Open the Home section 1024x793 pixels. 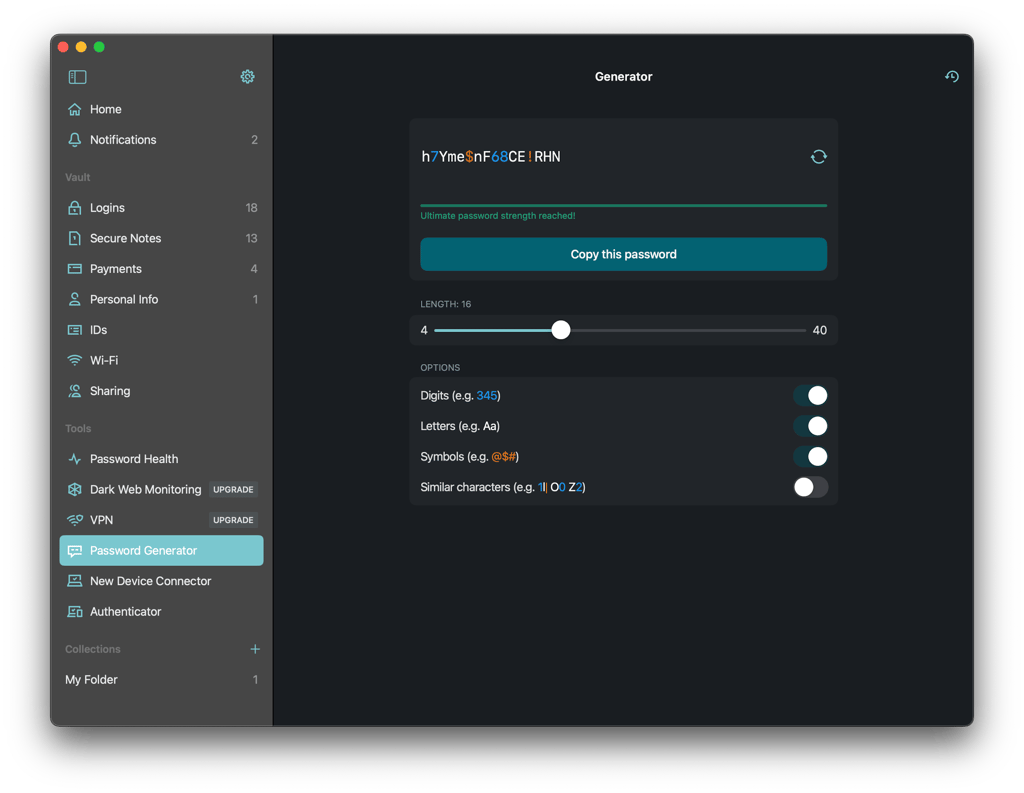161,109
